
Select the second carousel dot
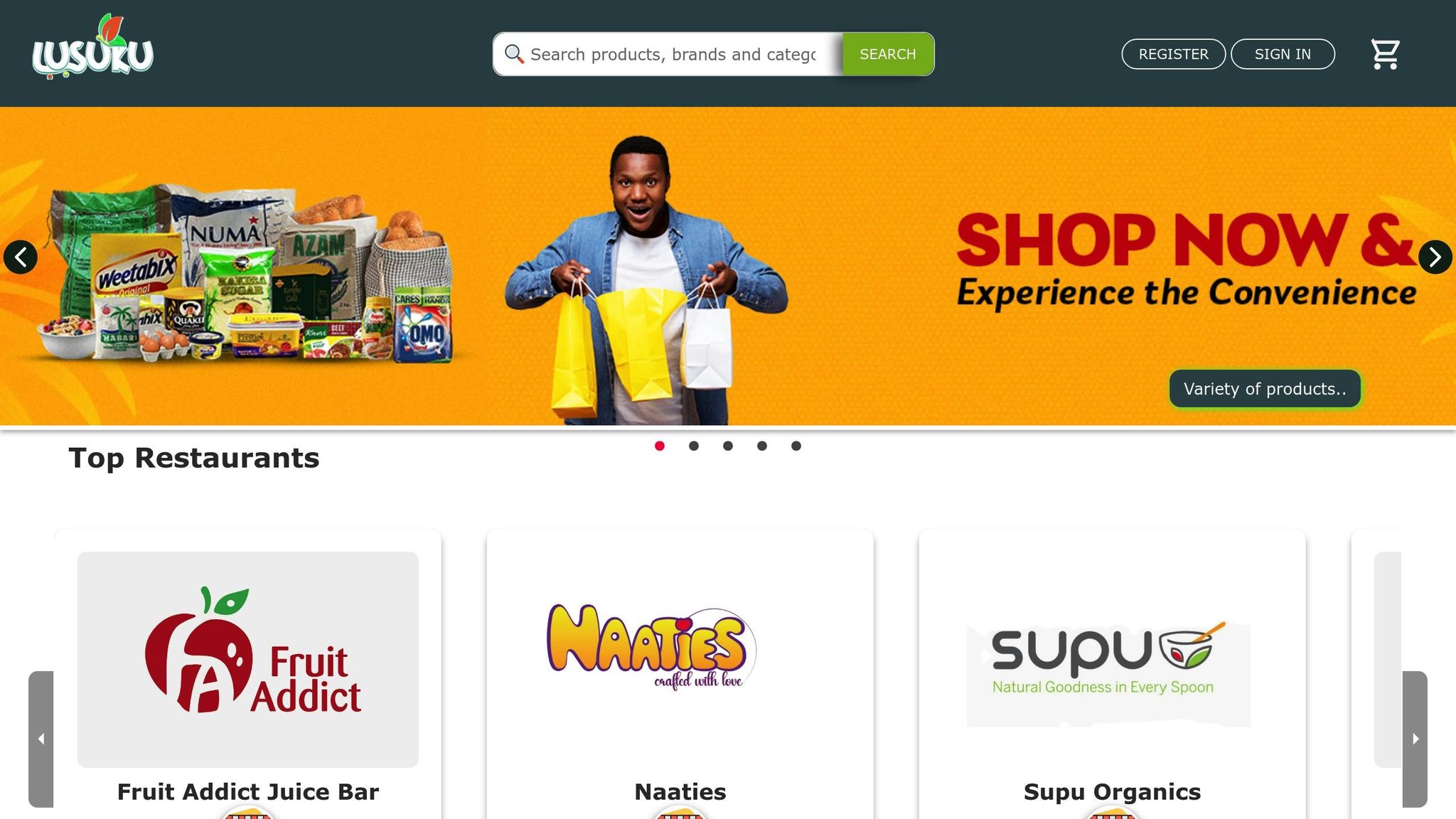(694, 446)
